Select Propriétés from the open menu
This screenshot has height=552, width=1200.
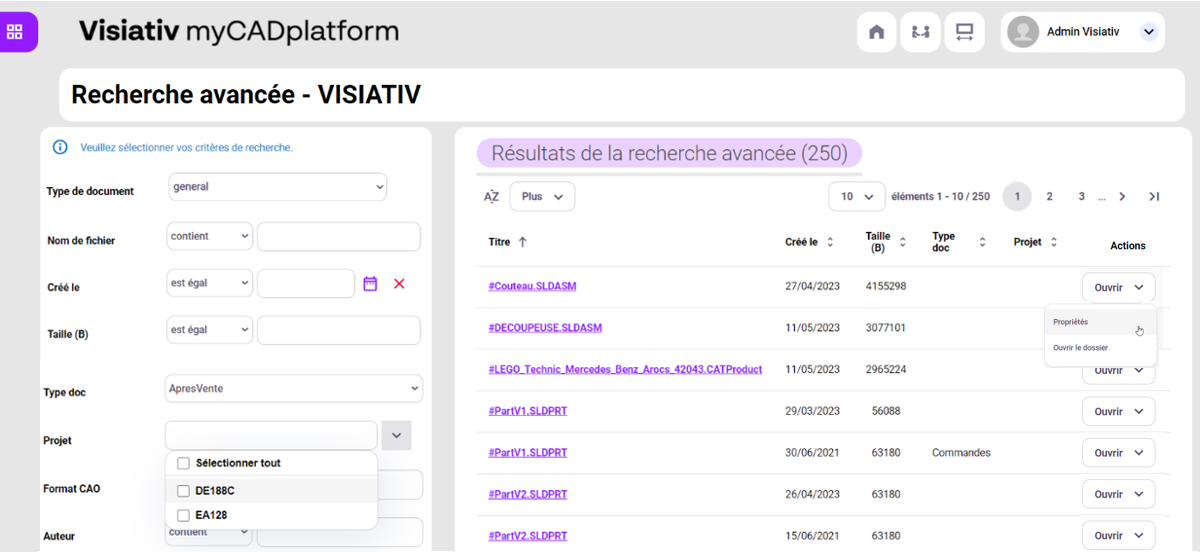[x=1071, y=322]
